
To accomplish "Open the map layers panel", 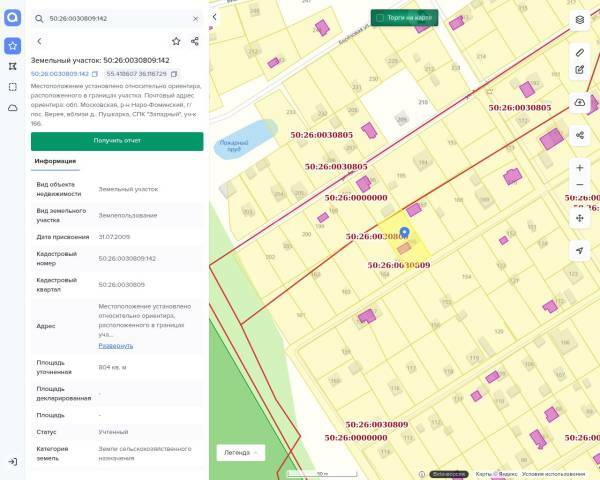I will tap(580, 19).
